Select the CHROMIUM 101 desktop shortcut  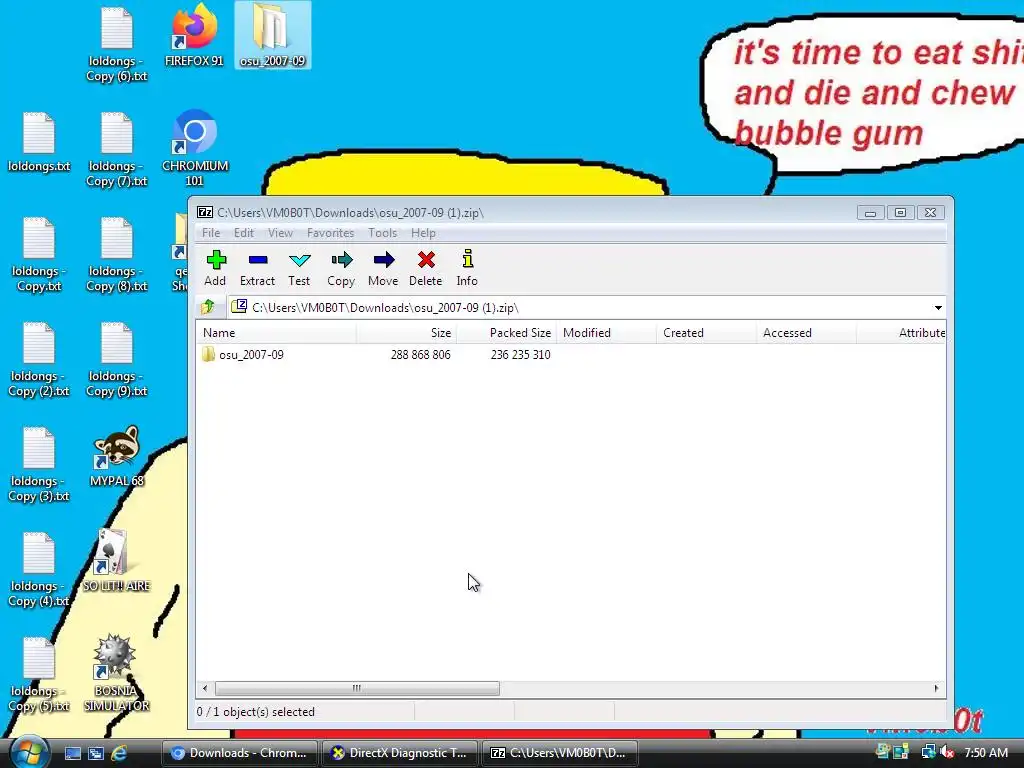click(x=195, y=148)
